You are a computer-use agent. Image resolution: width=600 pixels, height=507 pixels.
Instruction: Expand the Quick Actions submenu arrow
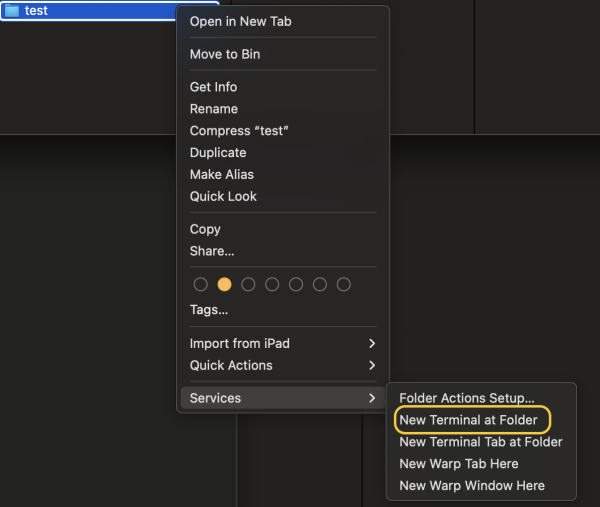[x=372, y=366]
